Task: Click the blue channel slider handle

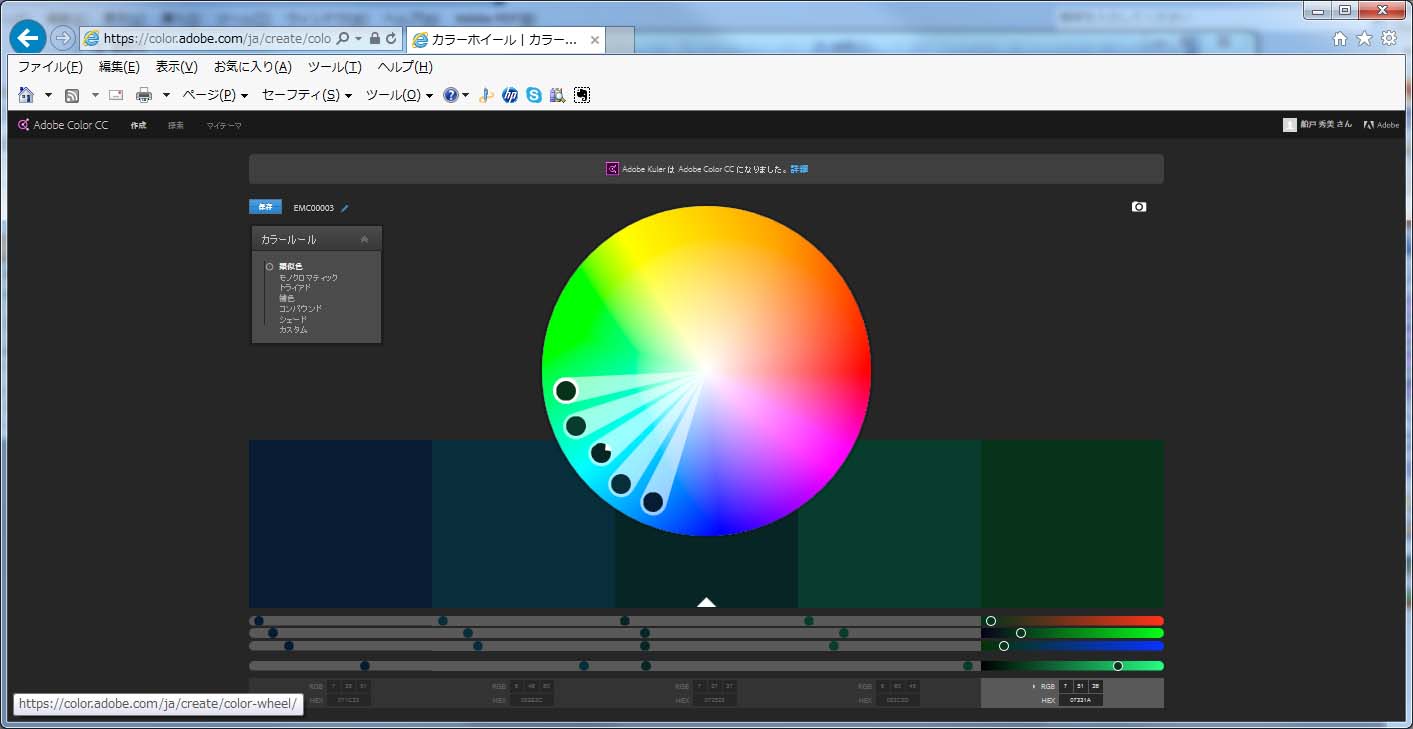Action: point(1004,646)
